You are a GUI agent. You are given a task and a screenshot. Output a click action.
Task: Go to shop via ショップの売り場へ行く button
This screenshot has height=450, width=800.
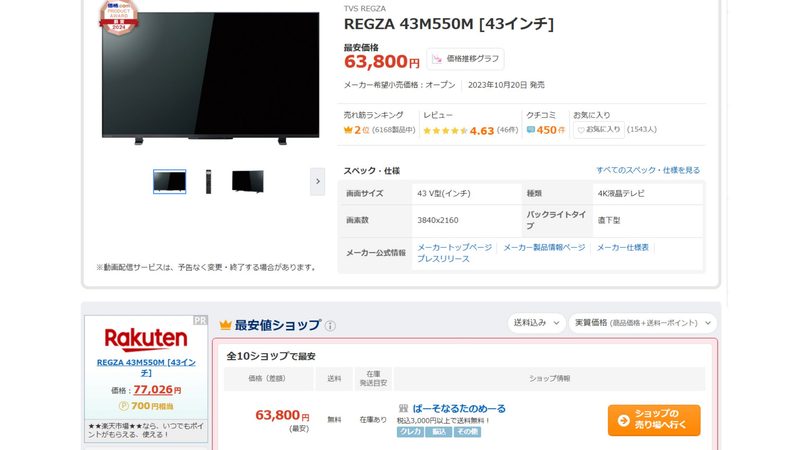click(654, 420)
